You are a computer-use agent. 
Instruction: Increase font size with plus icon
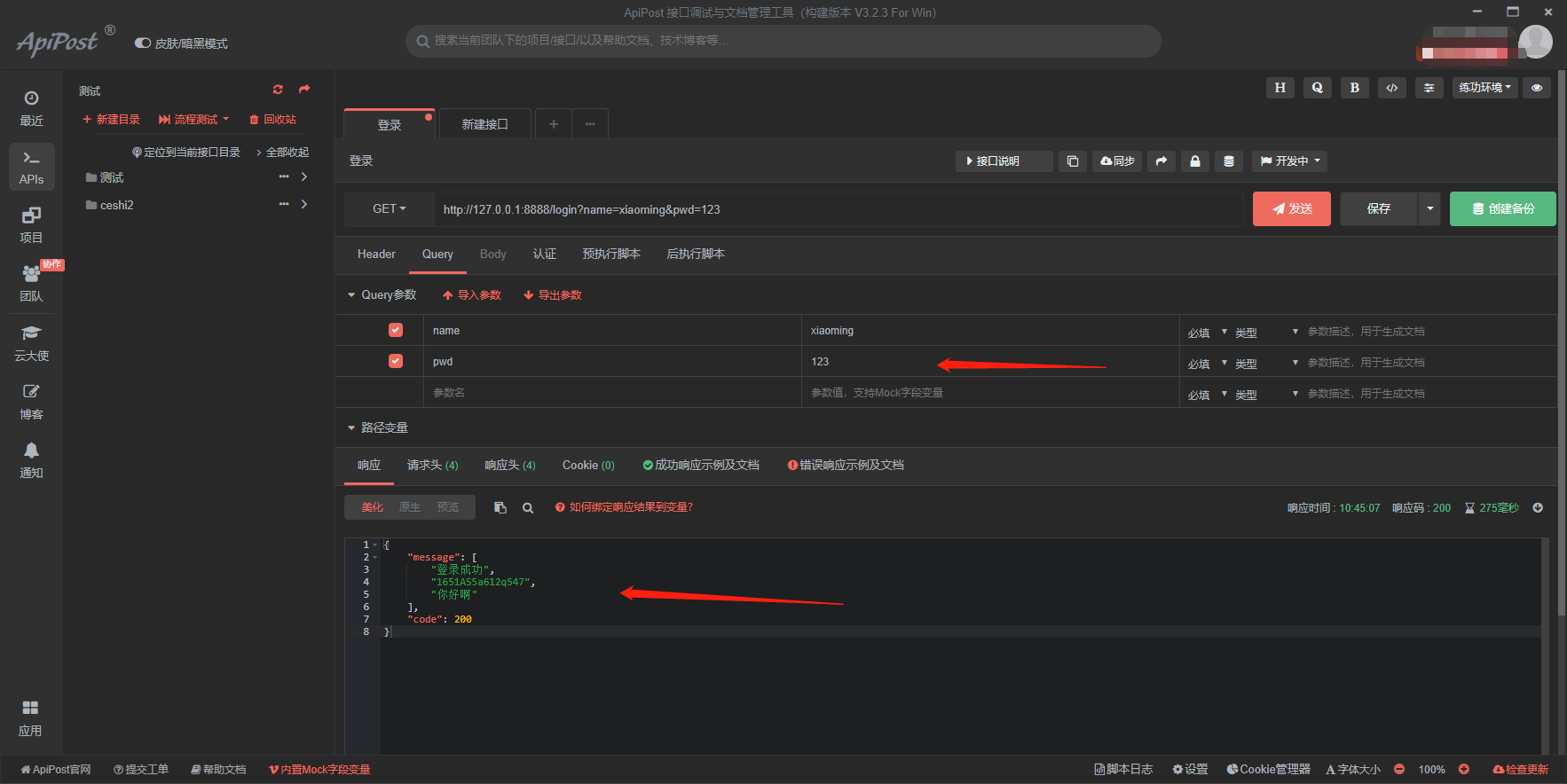[x=1464, y=769]
